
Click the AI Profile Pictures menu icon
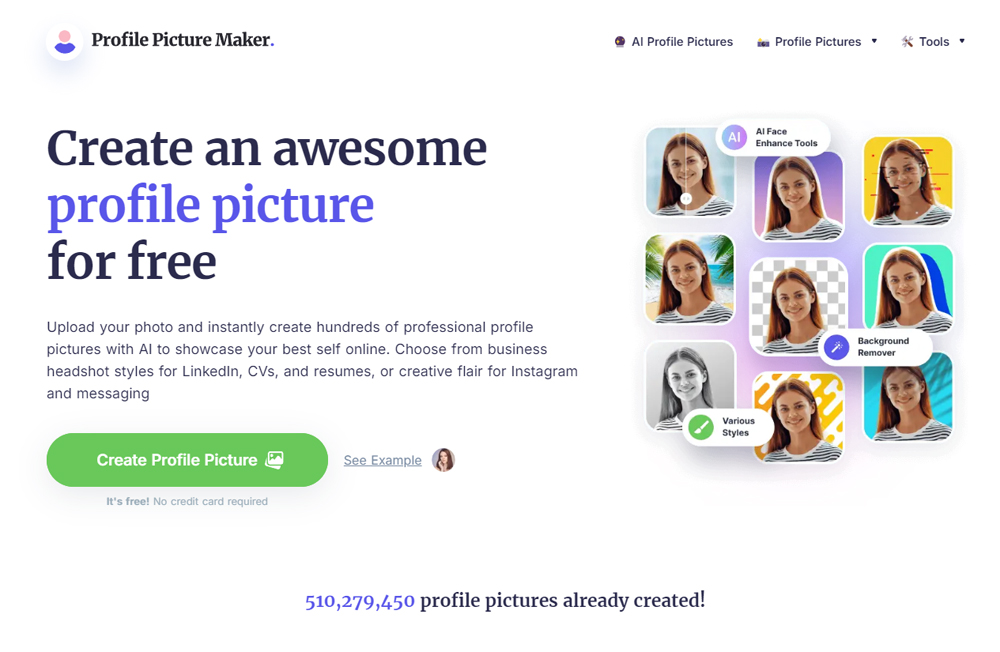(x=619, y=42)
